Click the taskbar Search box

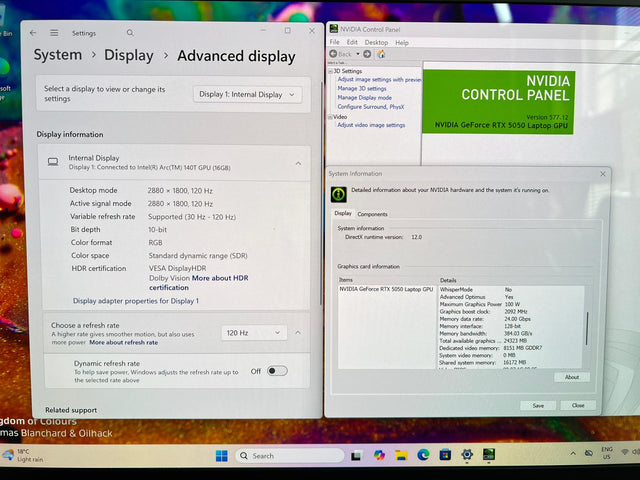[x=290, y=456]
